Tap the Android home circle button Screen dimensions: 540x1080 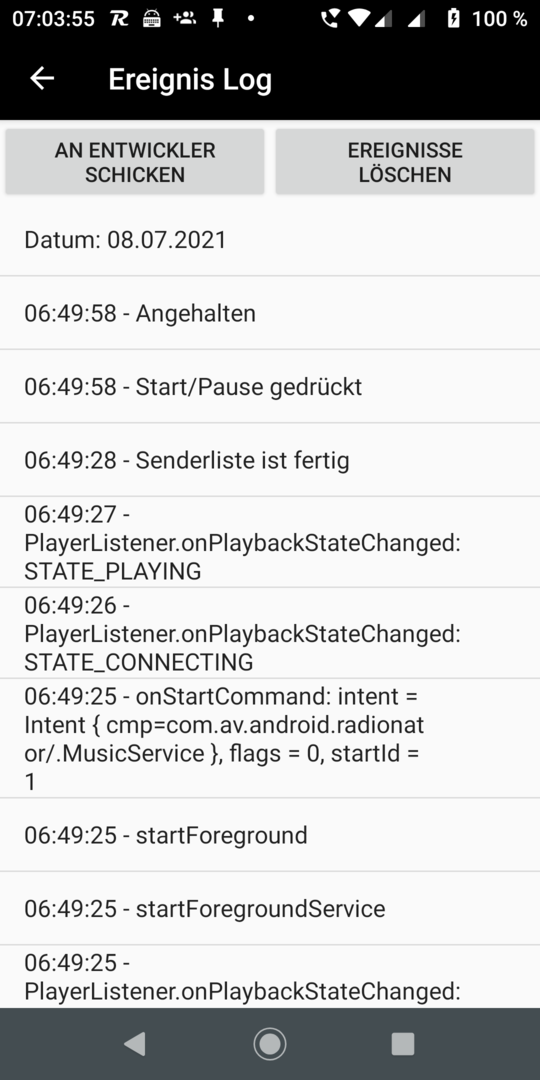(270, 1044)
